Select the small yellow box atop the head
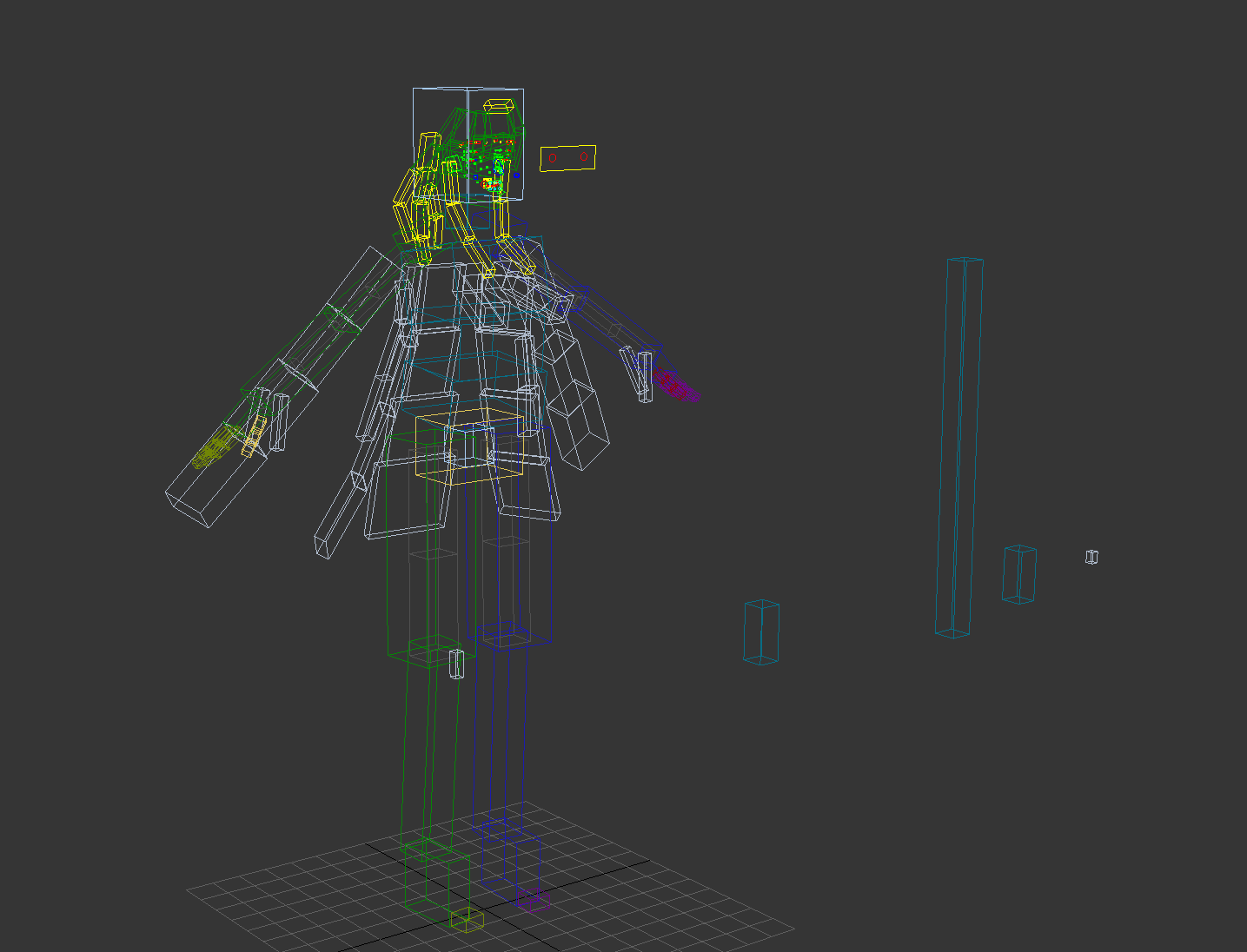 [x=499, y=106]
